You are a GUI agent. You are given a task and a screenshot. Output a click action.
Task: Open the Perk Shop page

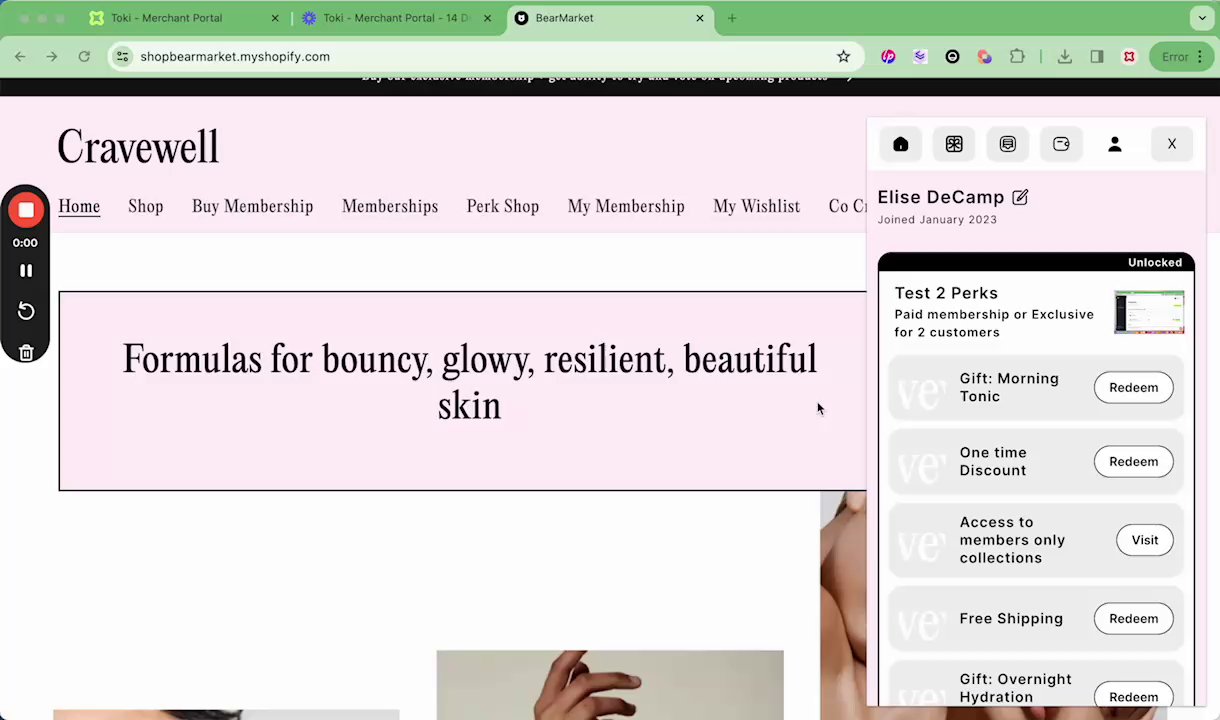[503, 206]
